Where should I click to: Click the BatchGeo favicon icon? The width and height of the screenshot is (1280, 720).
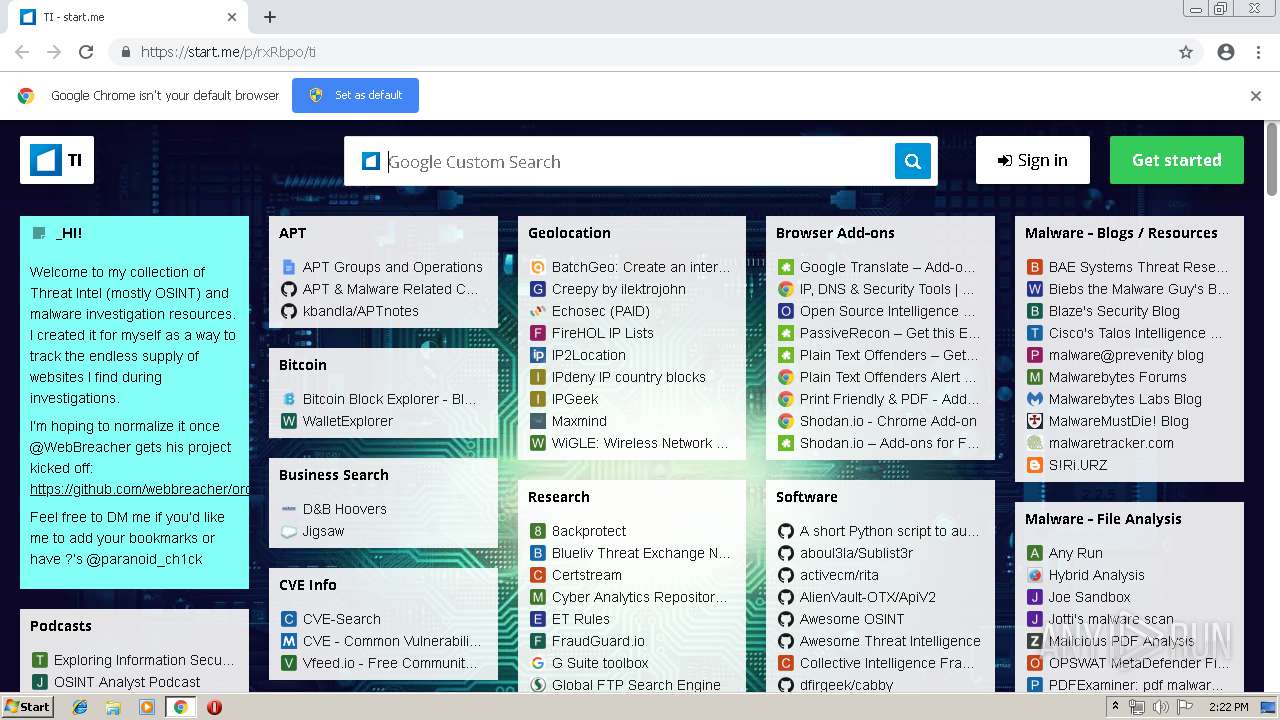pyautogui.click(x=537, y=267)
